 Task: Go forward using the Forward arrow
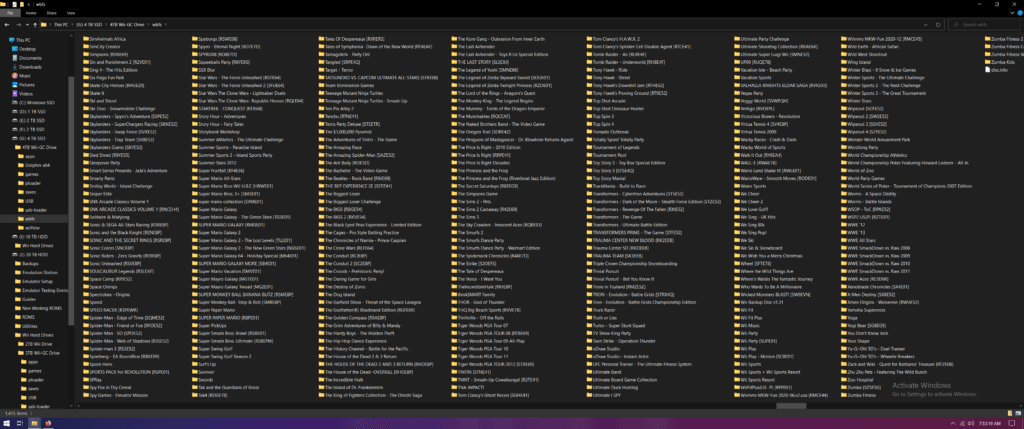click(16, 25)
